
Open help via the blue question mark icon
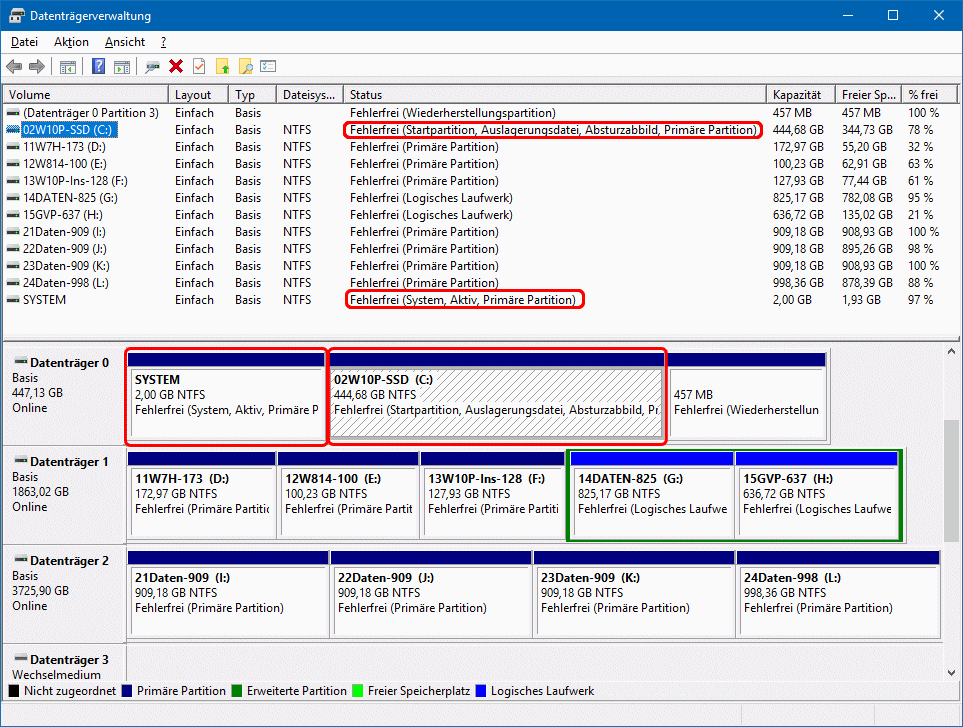coord(99,67)
